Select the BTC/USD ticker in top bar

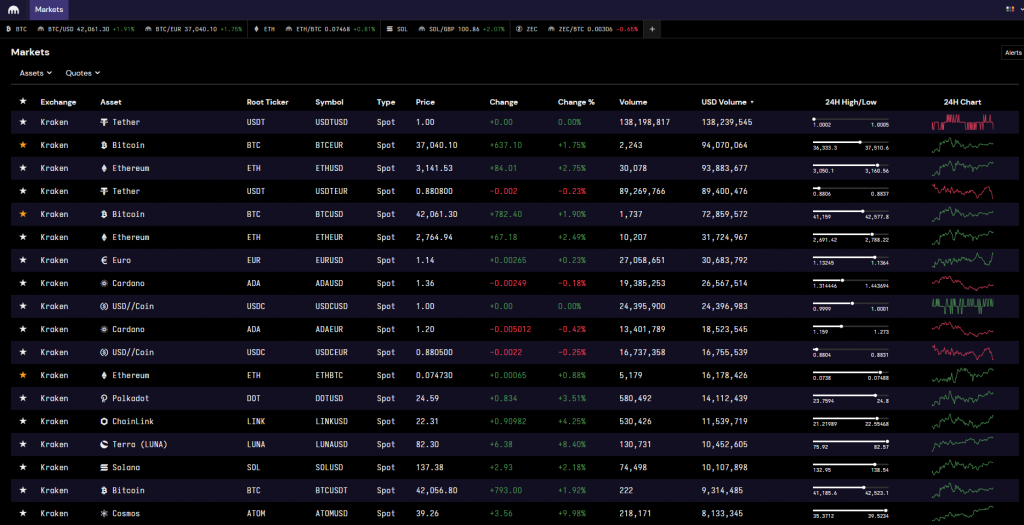86,29
